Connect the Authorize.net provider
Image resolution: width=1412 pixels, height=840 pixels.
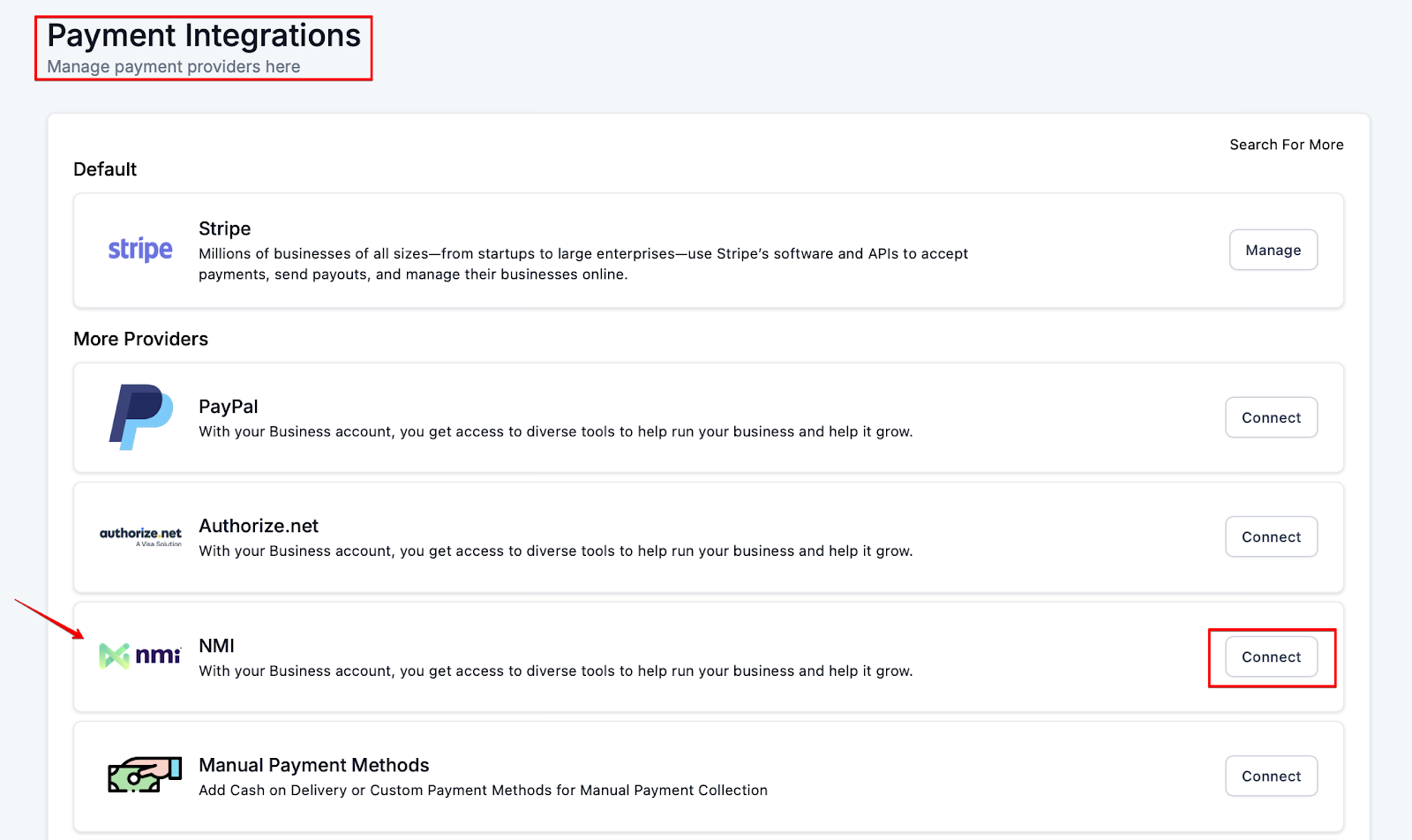tap(1271, 536)
